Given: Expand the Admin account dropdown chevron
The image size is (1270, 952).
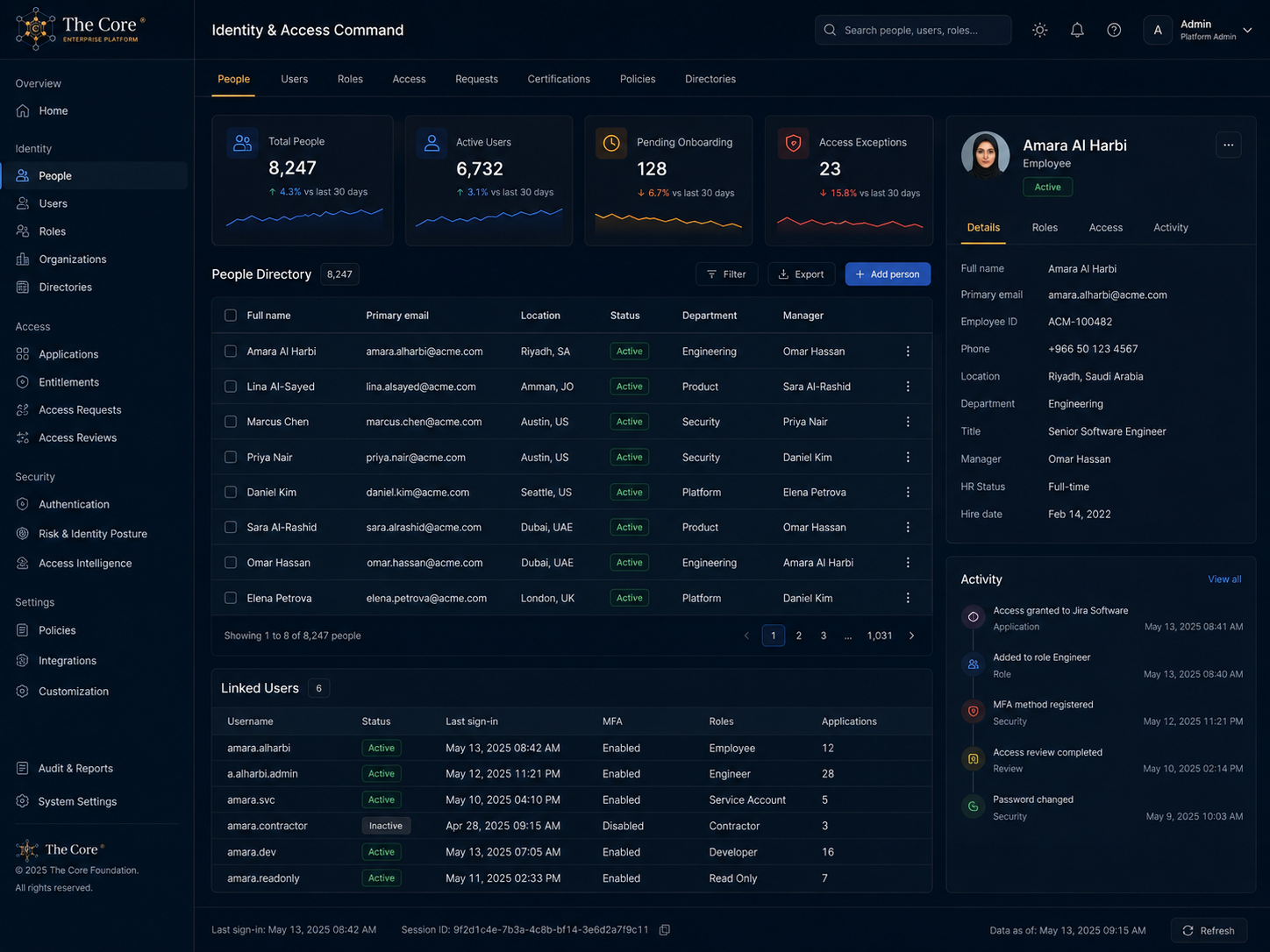Looking at the screenshot, I should point(1247,30).
